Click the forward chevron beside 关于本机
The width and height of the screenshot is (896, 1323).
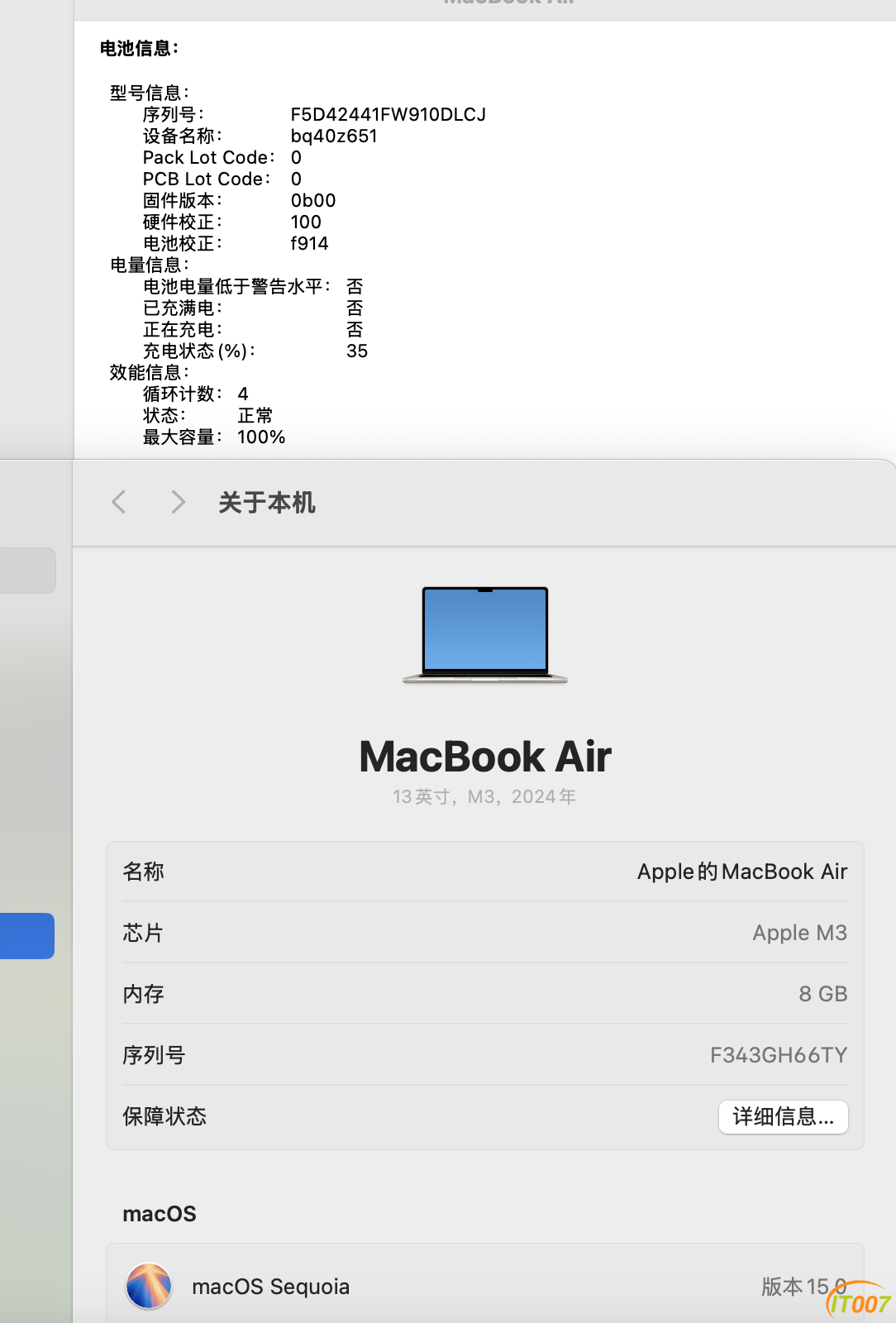[178, 502]
